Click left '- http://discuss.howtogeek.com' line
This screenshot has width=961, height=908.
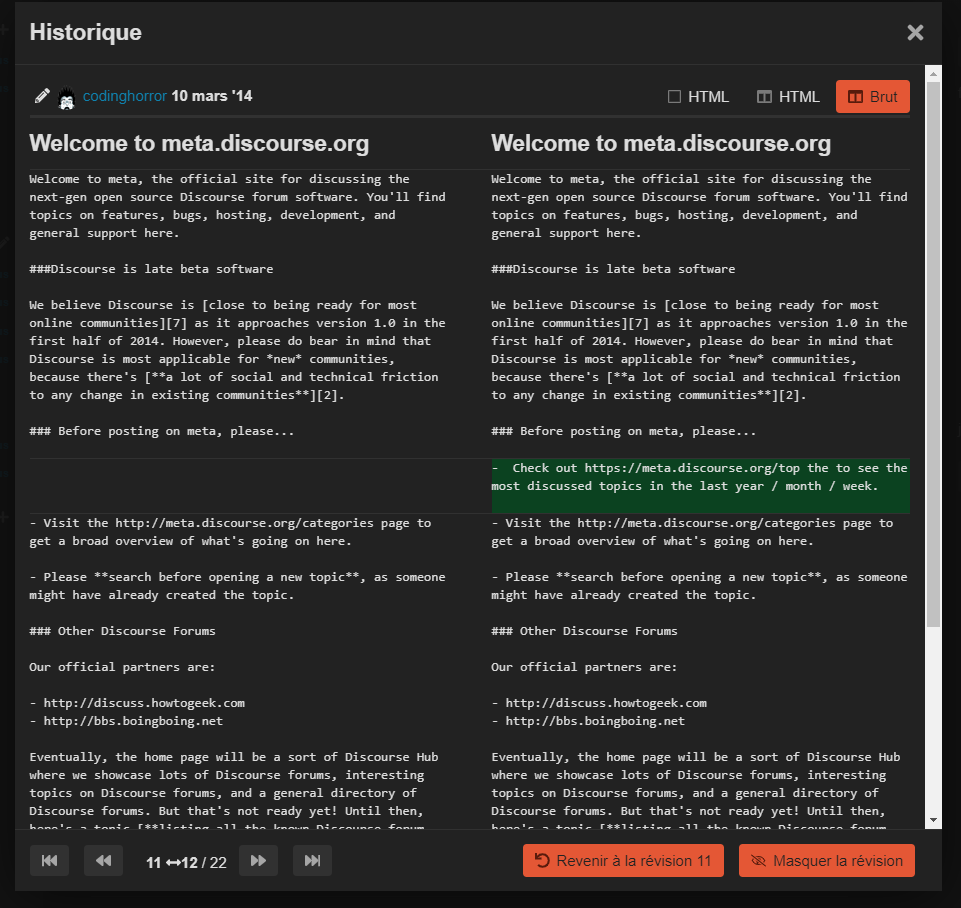click(x=137, y=703)
